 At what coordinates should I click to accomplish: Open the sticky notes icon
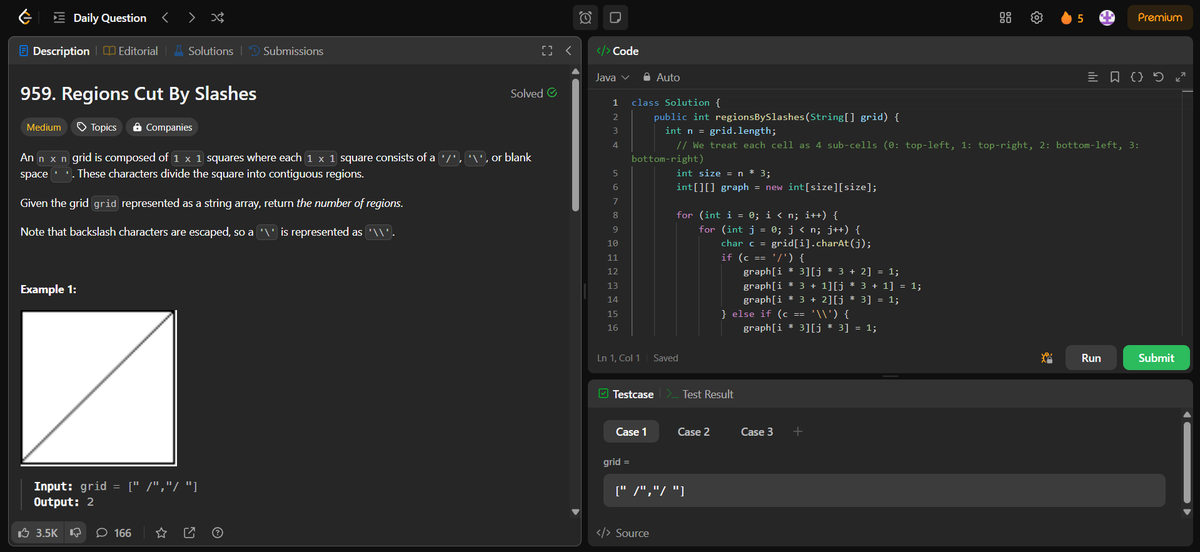(x=615, y=18)
